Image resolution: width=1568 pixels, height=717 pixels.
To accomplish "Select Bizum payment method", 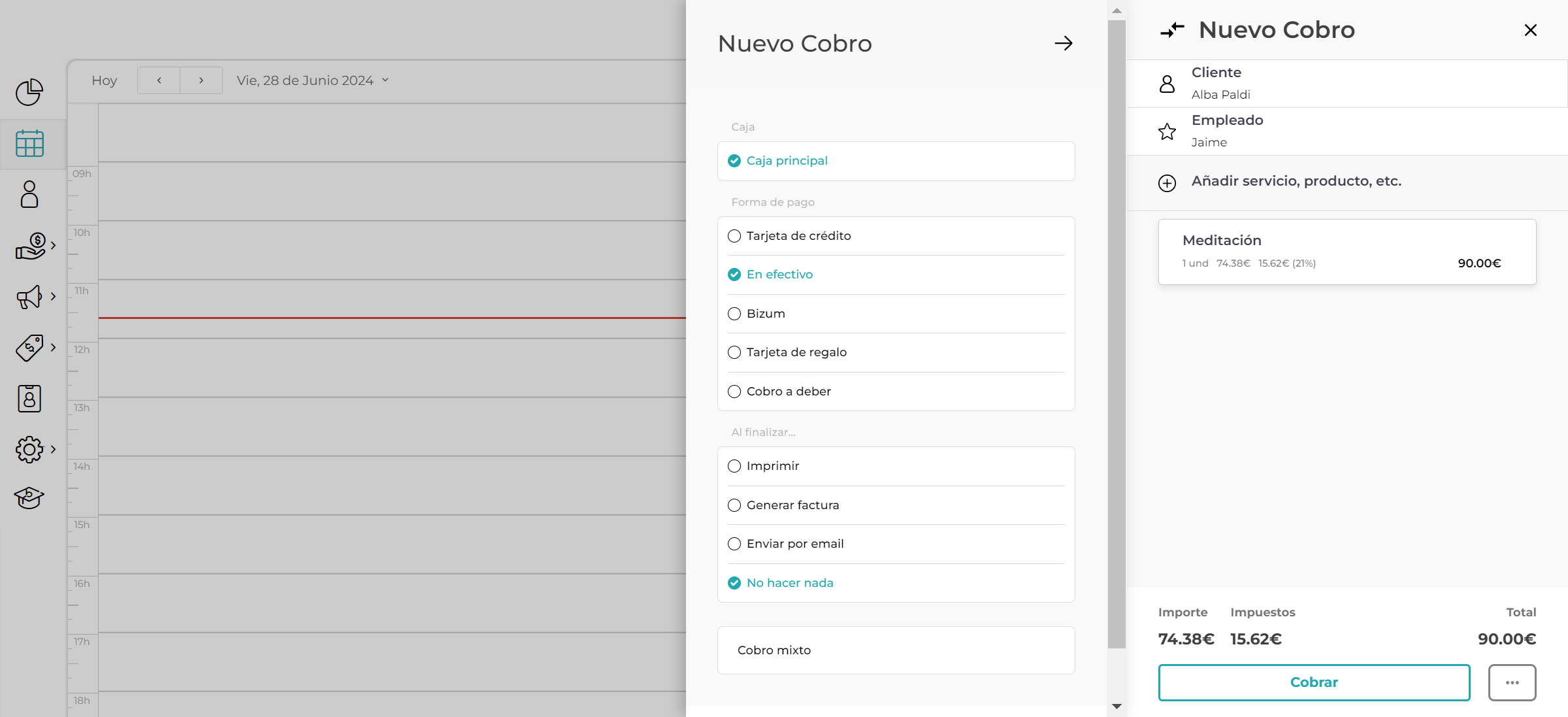I will pyautogui.click(x=896, y=314).
